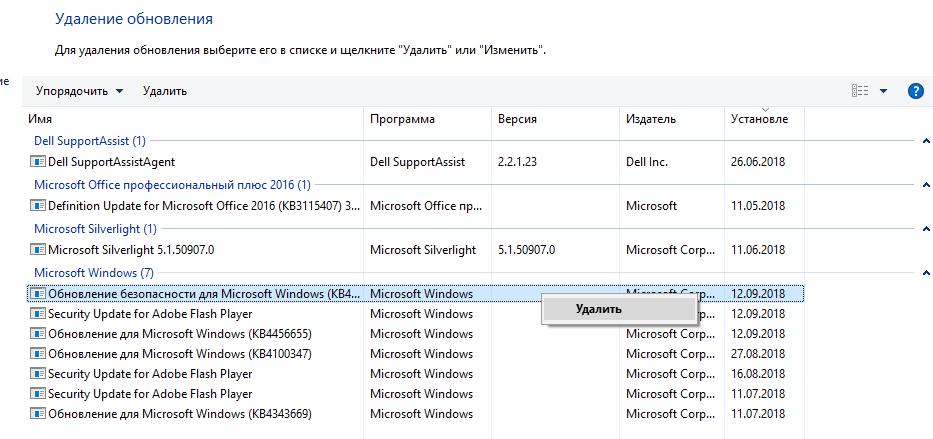Screen dimensions: 933x439
Task: Click the install date 16.08.2018
Action: 757,374
